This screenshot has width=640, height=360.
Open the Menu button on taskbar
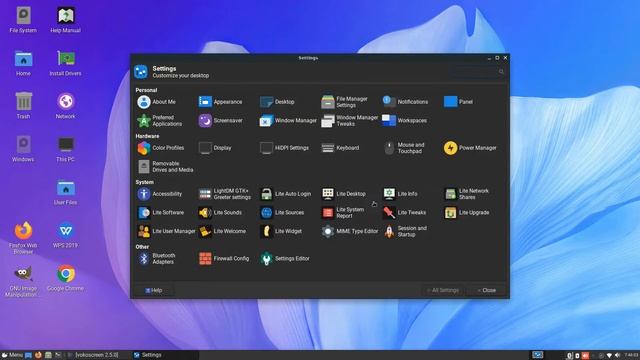(12, 355)
